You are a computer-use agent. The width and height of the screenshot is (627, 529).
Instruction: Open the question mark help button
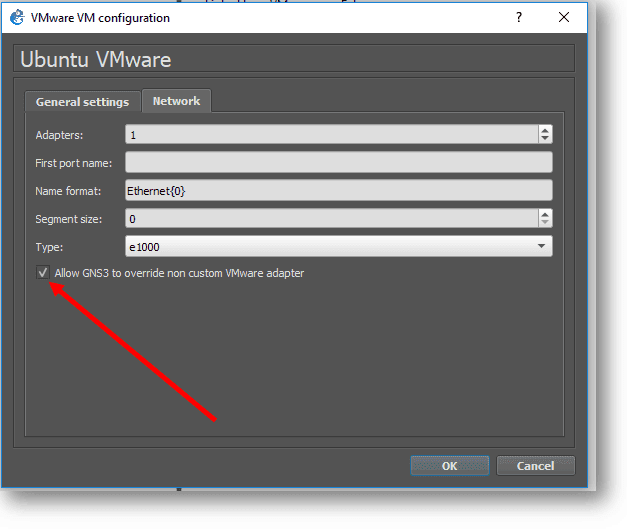click(x=519, y=17)
